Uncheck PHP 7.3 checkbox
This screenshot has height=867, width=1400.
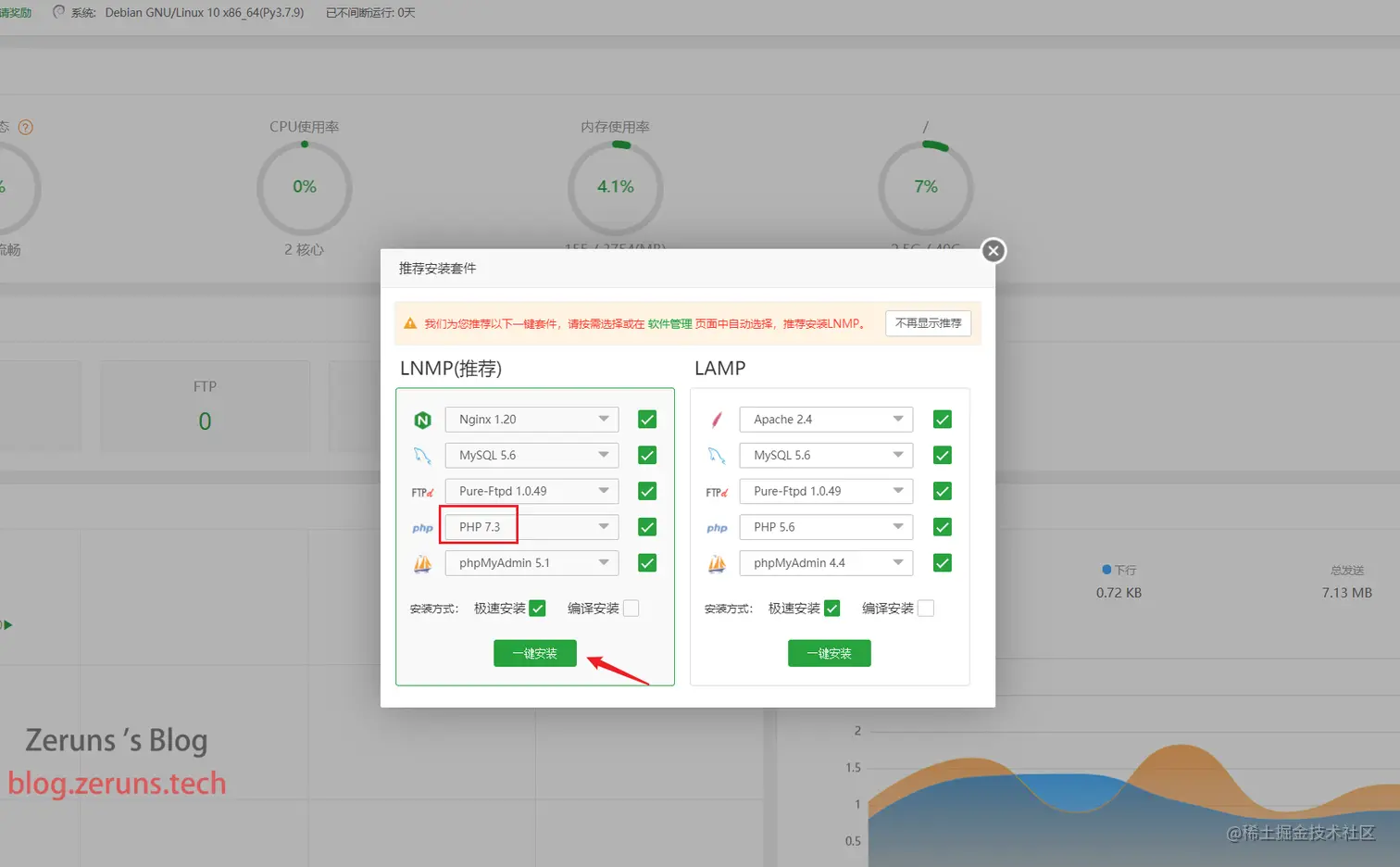647,527
